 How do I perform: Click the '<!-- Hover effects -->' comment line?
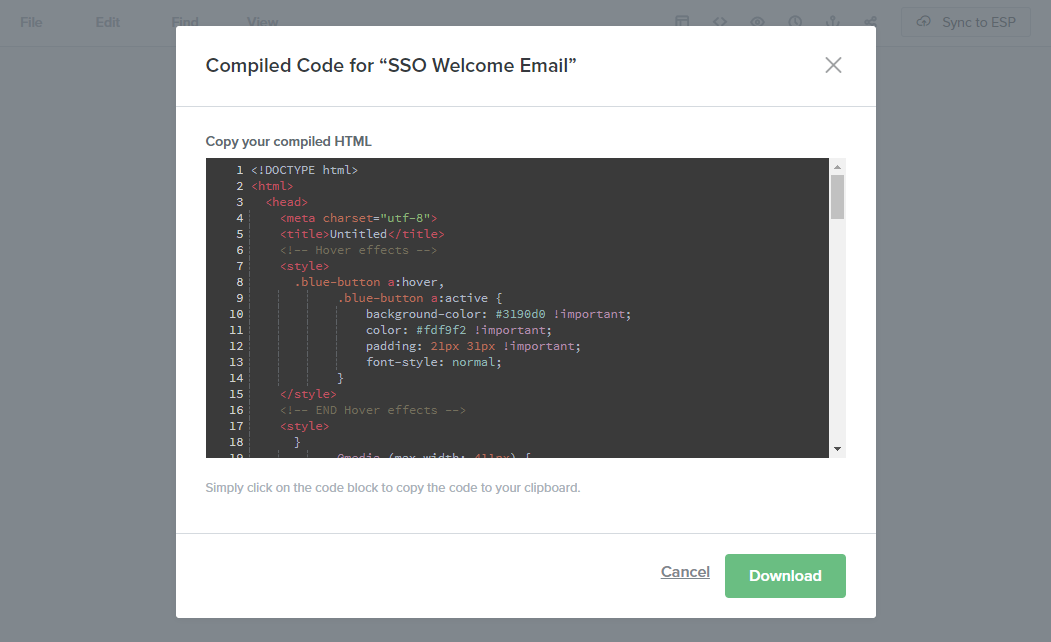[x=359, y=251]
